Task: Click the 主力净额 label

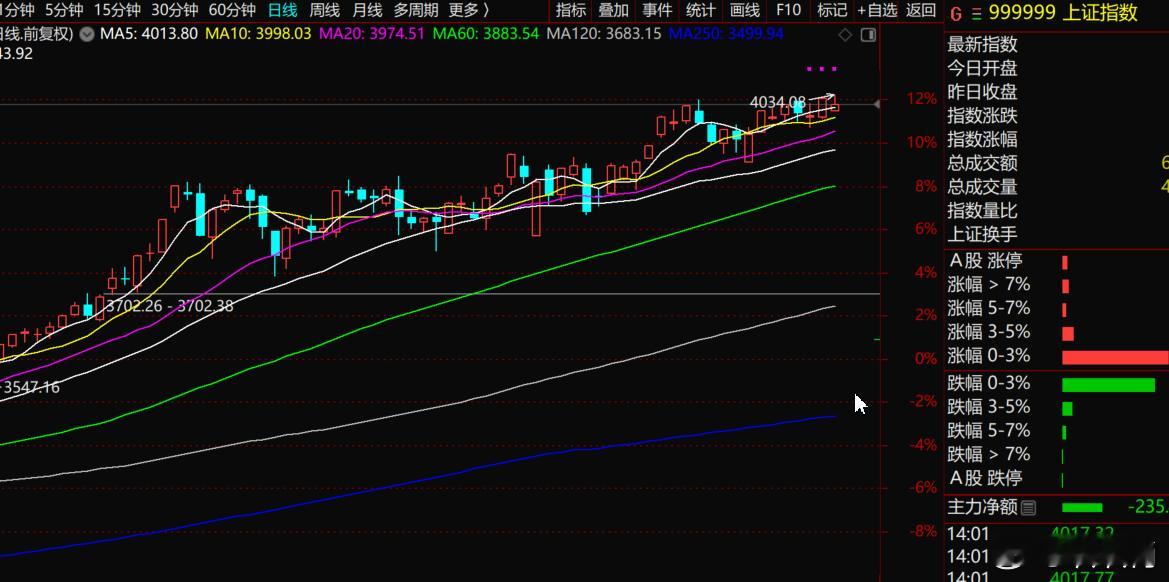Action: coord(983,507)
